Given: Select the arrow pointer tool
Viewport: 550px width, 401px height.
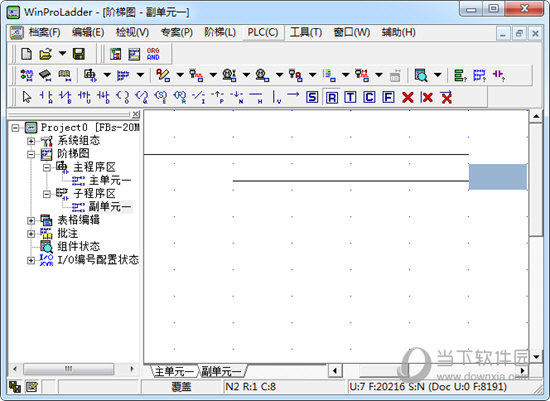Looking at the screenshot, I should point(27,96).
